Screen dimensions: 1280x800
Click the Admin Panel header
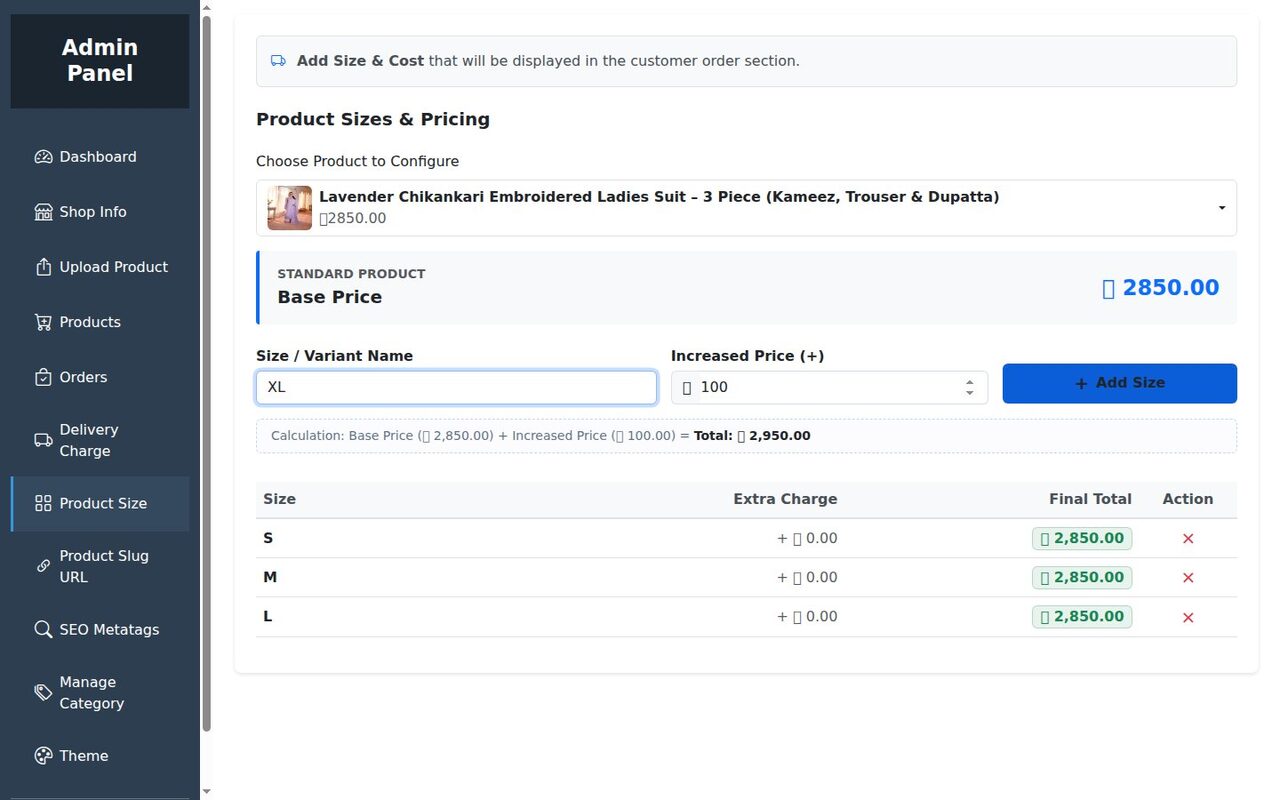coord(100,60)
